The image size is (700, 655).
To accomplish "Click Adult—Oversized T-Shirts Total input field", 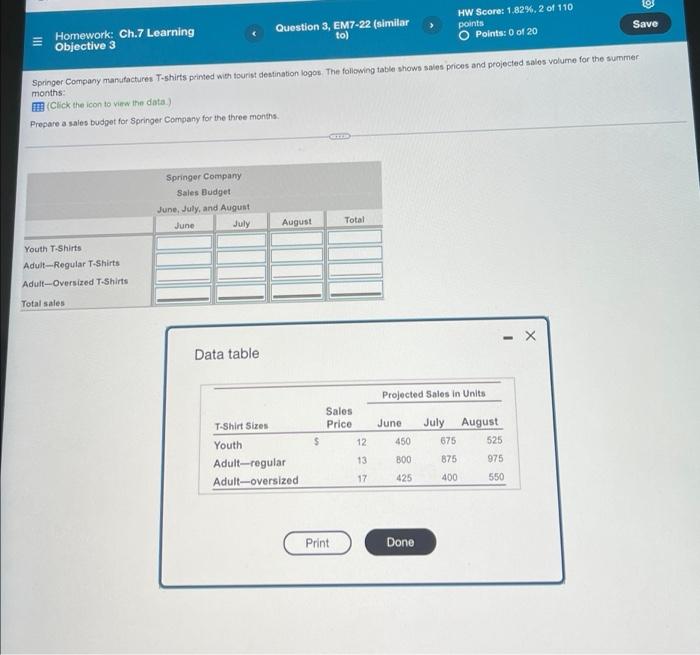I will (355, 269).
